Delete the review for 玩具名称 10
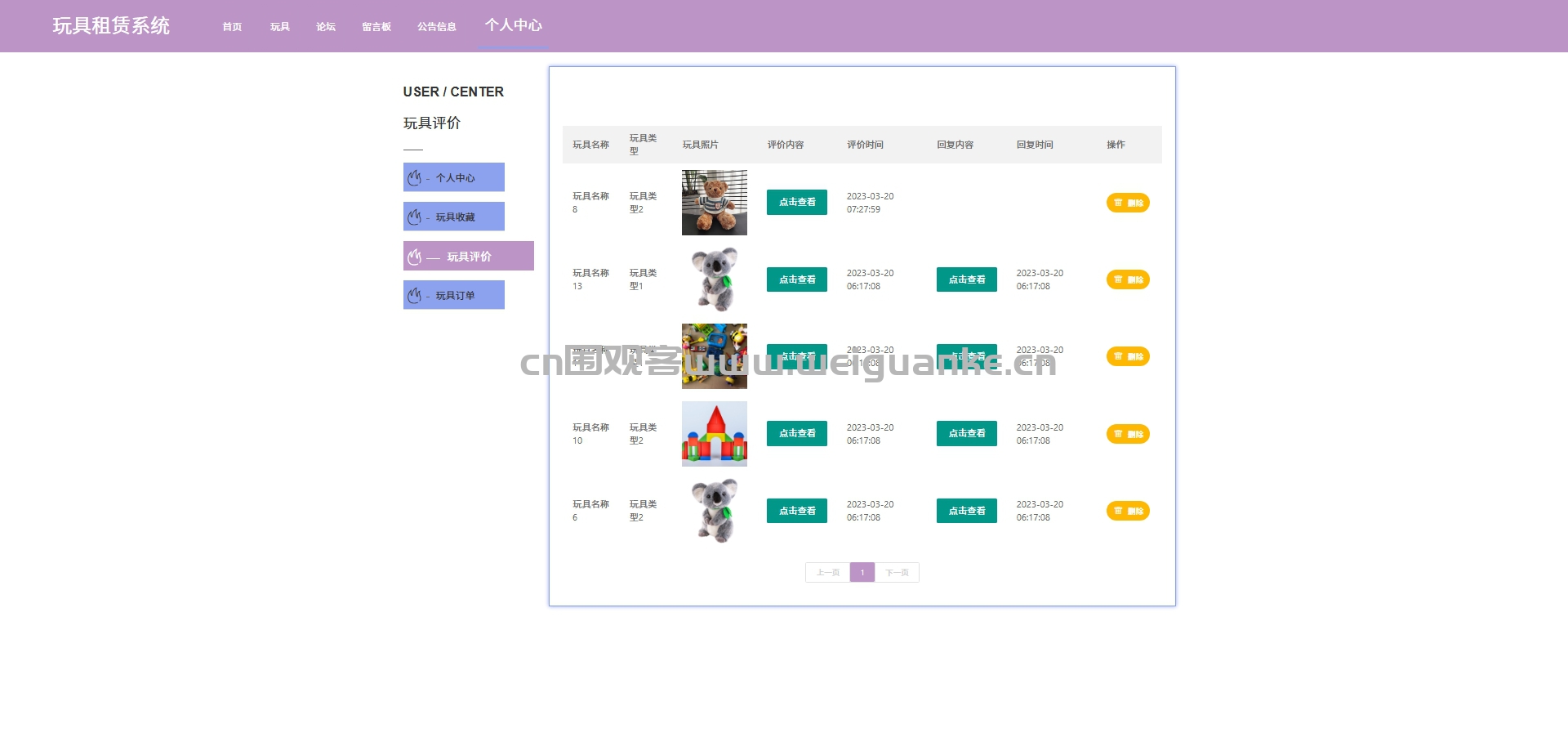The height and width of the screenshot is (751, 1568). [1128, 434]
